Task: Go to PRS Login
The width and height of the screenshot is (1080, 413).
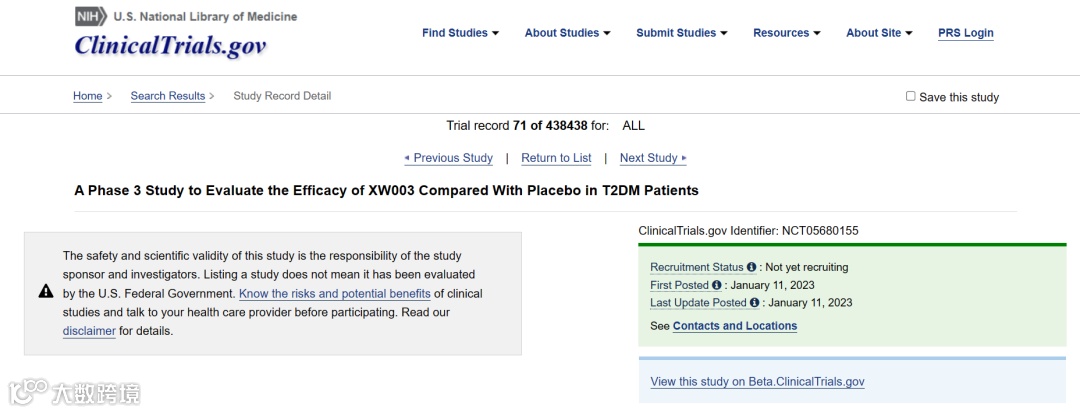Action: click(x=965, y=33)
